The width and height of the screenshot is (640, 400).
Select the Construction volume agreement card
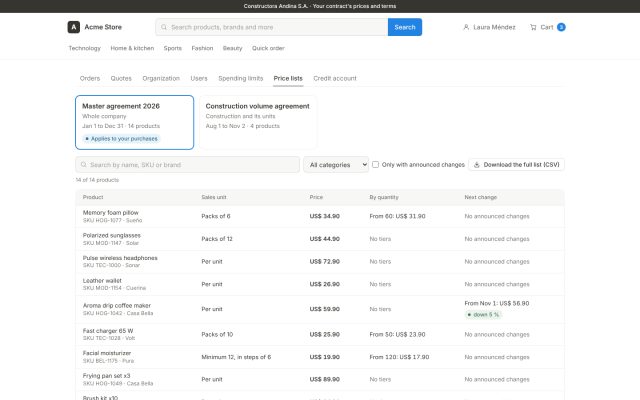tap(258, 122)
